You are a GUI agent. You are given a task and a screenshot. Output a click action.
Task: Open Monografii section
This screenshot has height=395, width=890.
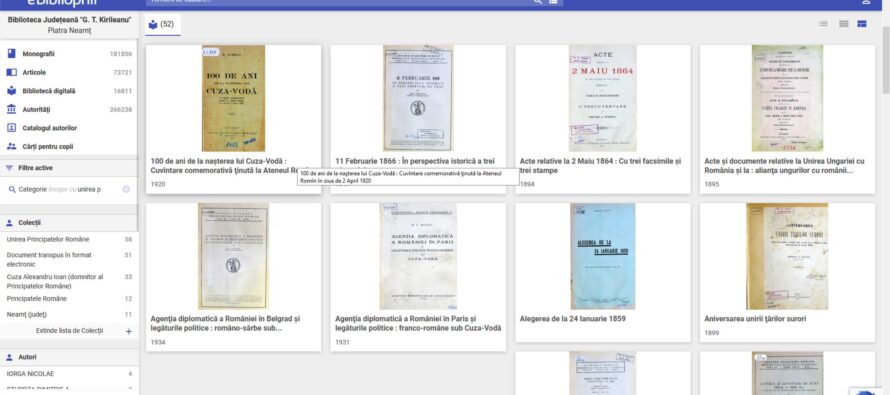click(69, 54)
